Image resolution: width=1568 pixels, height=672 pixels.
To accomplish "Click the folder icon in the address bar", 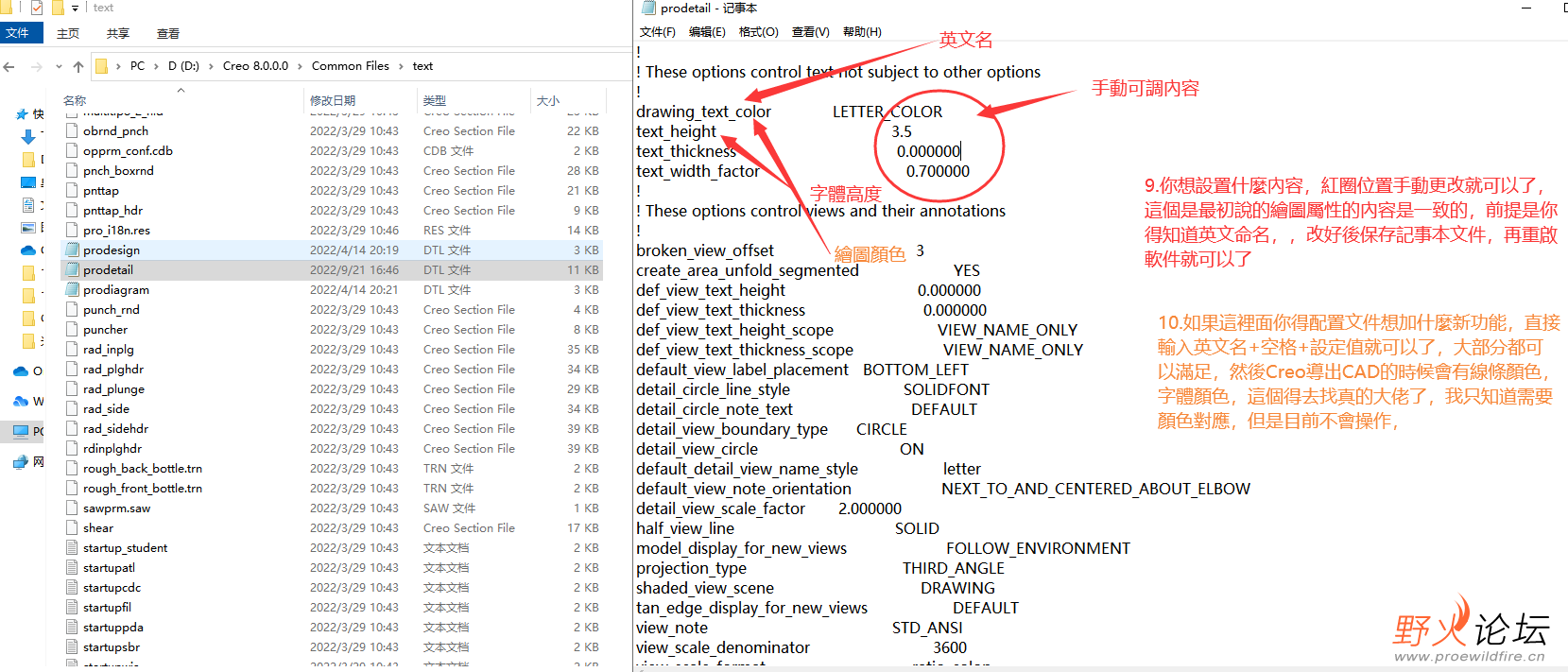I will (x=101, y=66).
